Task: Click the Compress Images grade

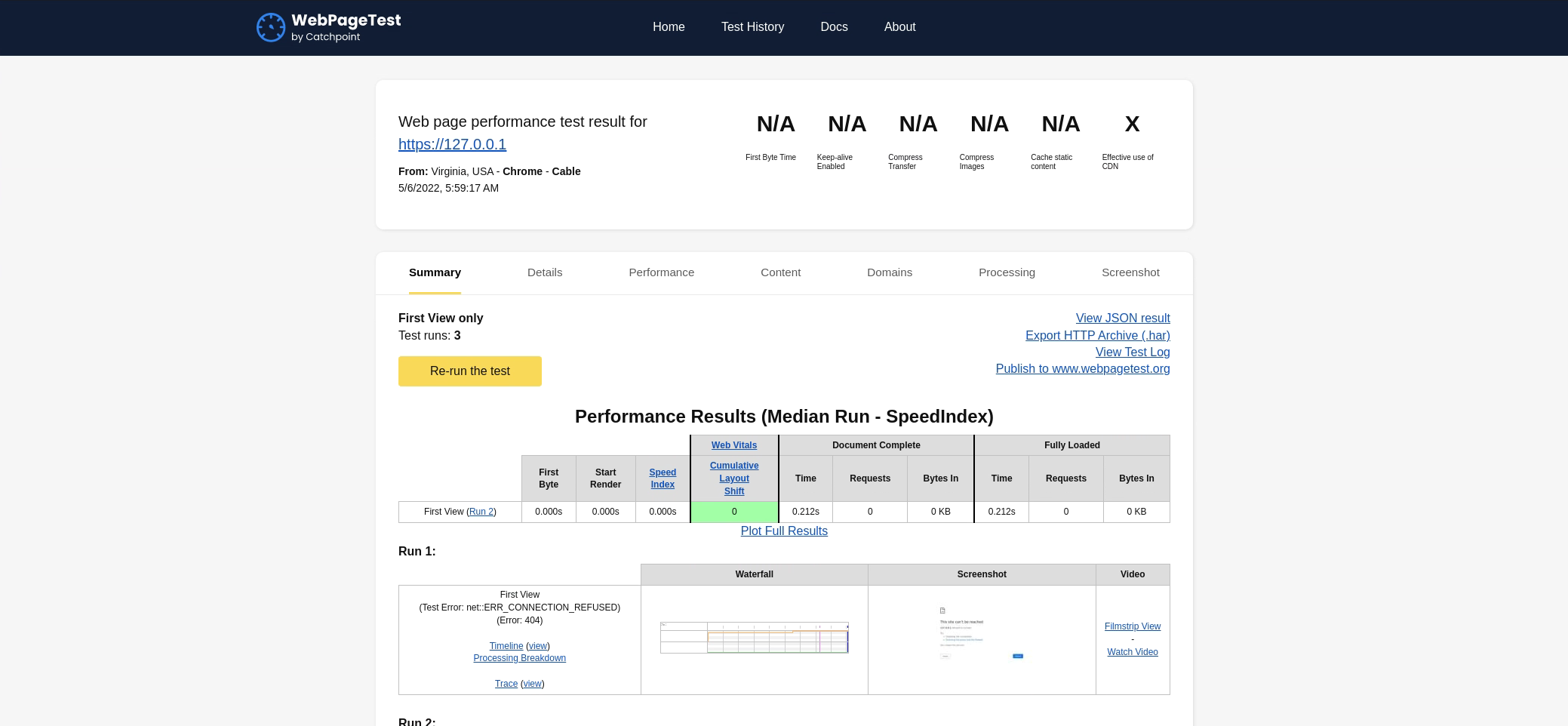Action: coord(989,124)
